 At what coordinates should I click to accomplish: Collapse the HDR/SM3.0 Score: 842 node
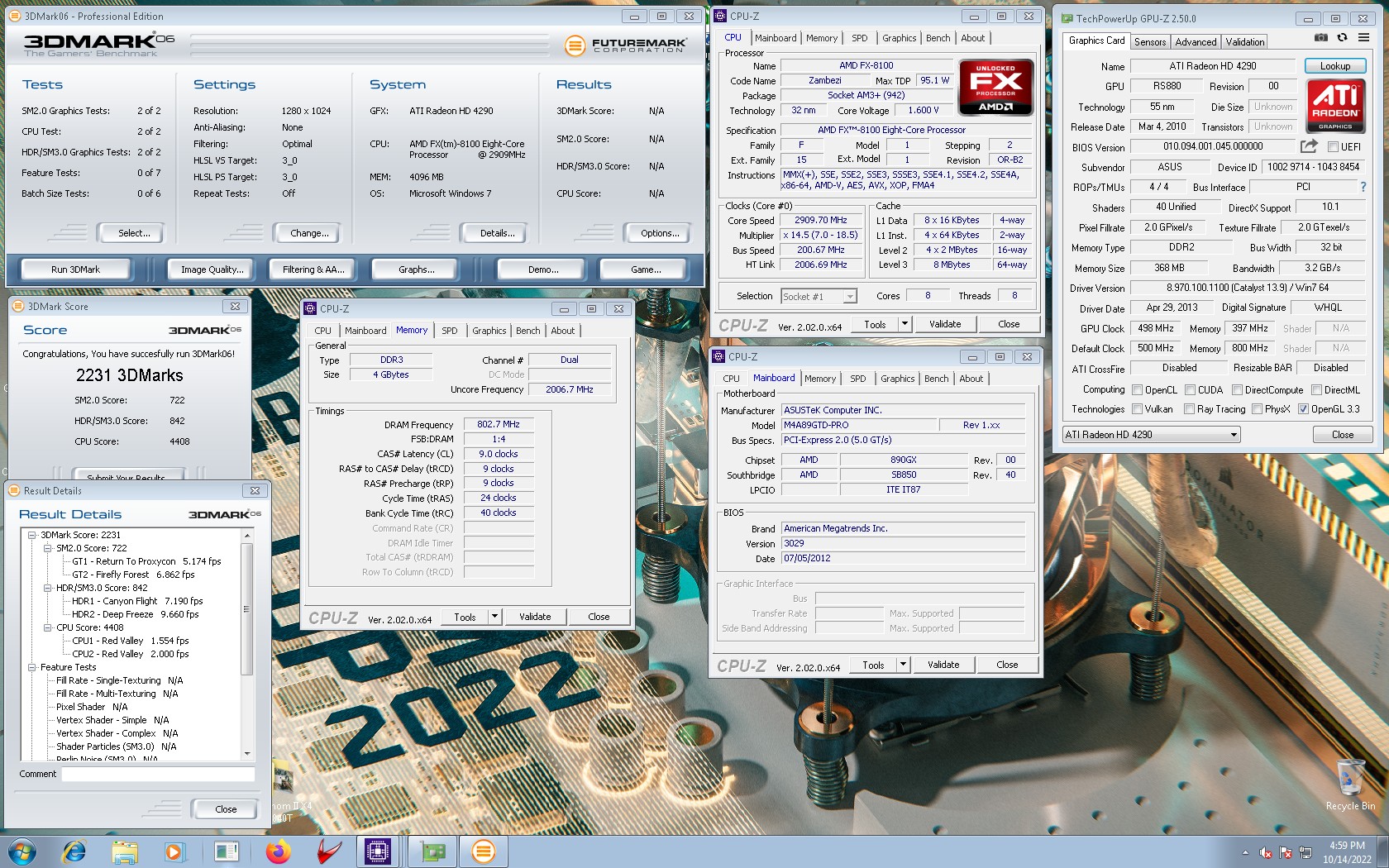click(48, 588)
